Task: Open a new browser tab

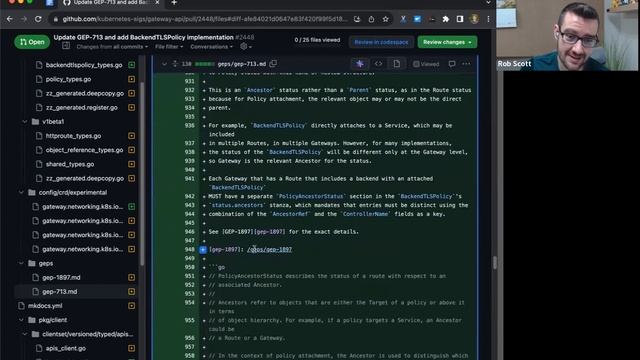Action: (x=174, y=3)
